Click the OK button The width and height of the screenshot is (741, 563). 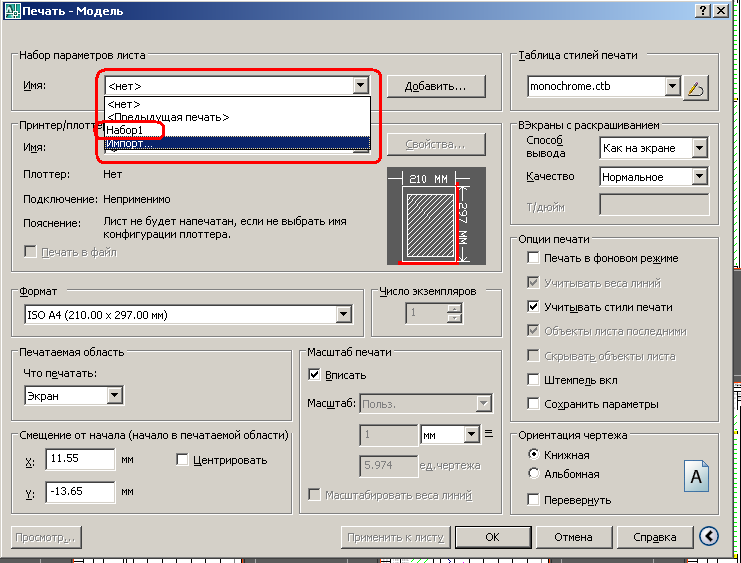pos(492,537)
